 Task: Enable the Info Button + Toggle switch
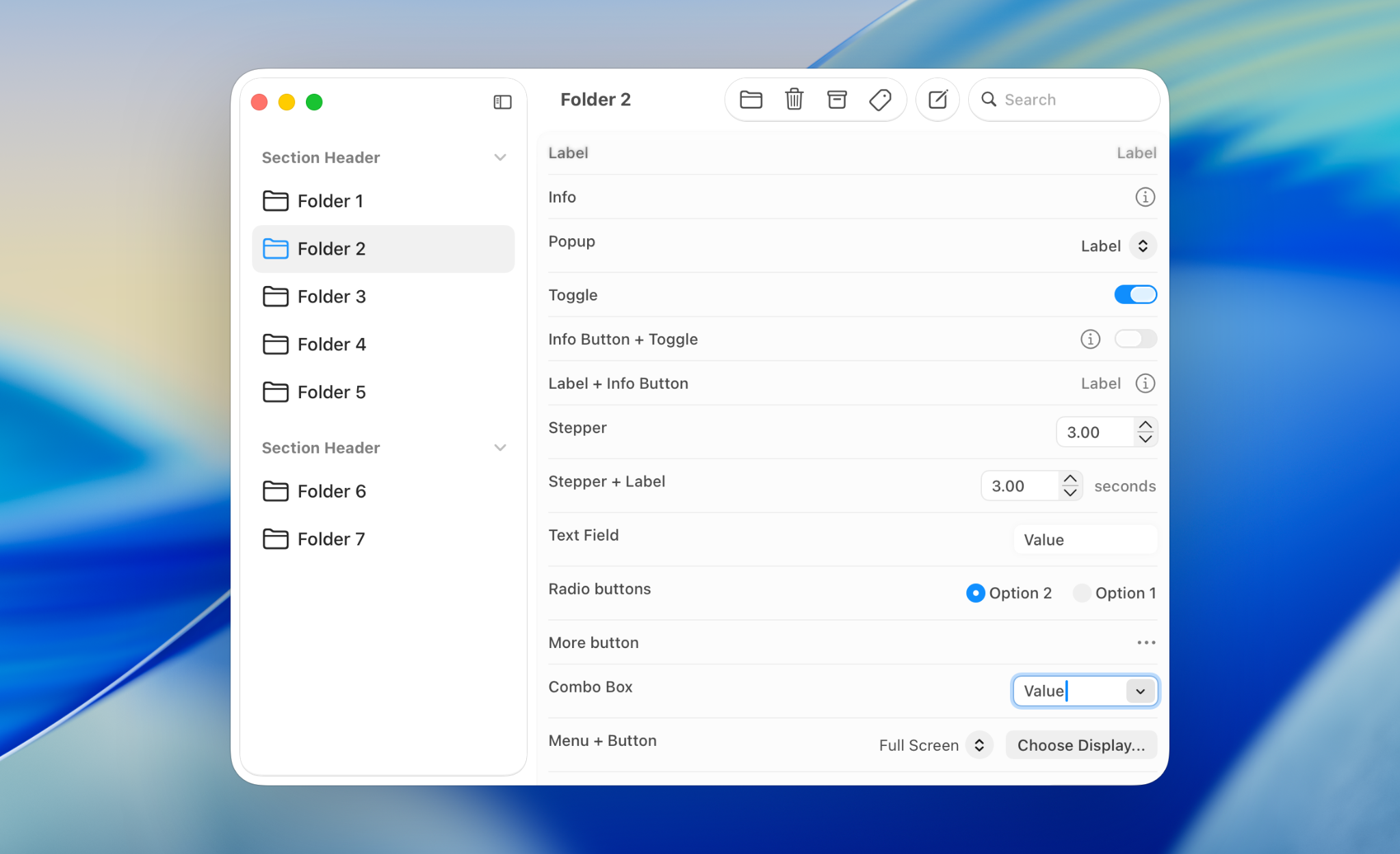pos(1135,339)
